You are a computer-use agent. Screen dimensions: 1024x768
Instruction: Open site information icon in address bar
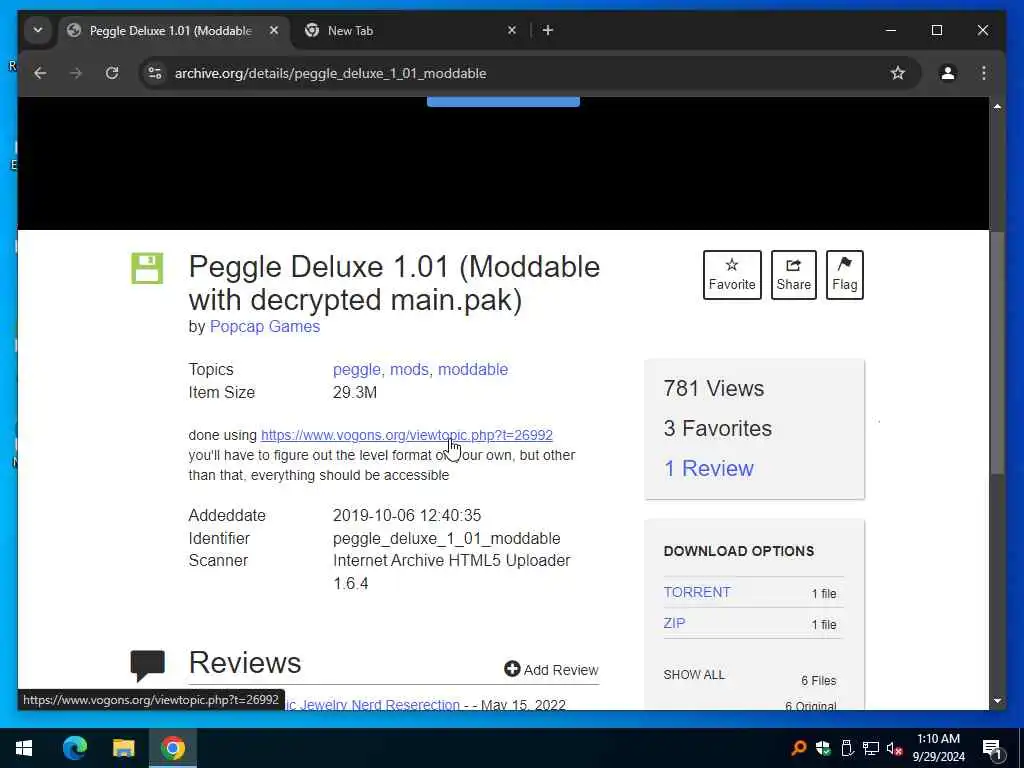pos(155,73)
